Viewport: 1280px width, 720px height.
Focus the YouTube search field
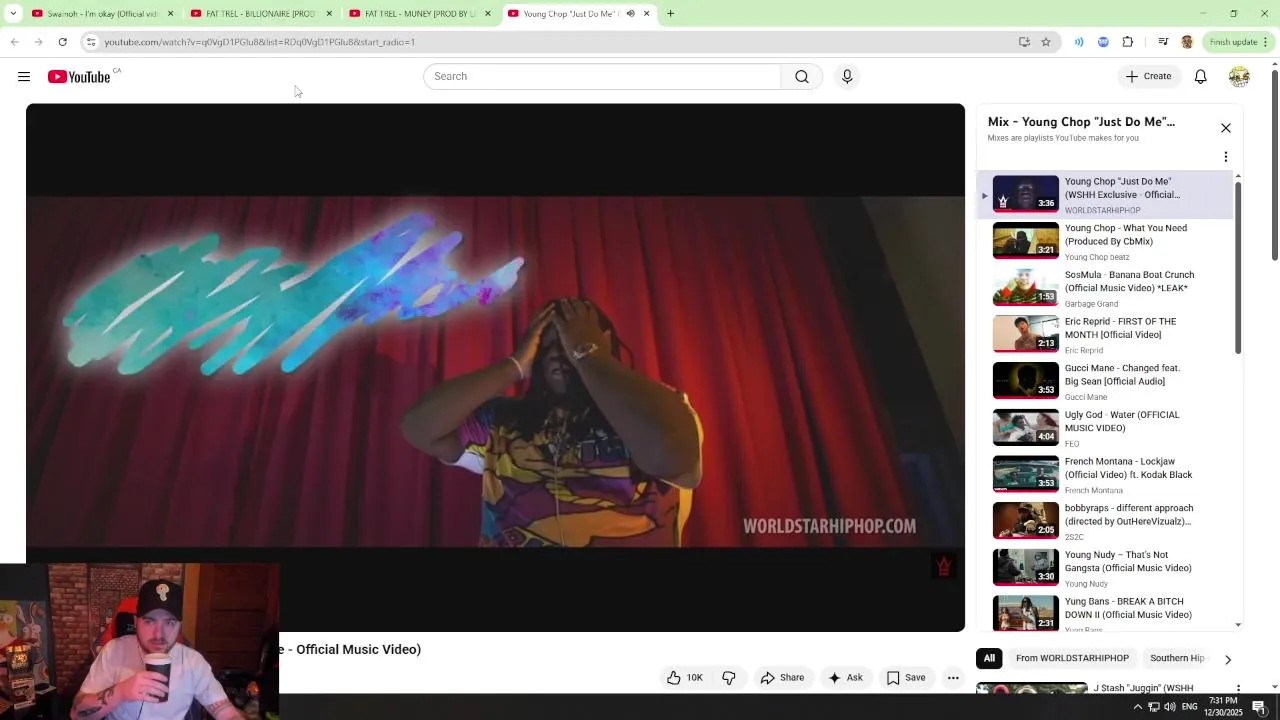[x=602, y=77]
